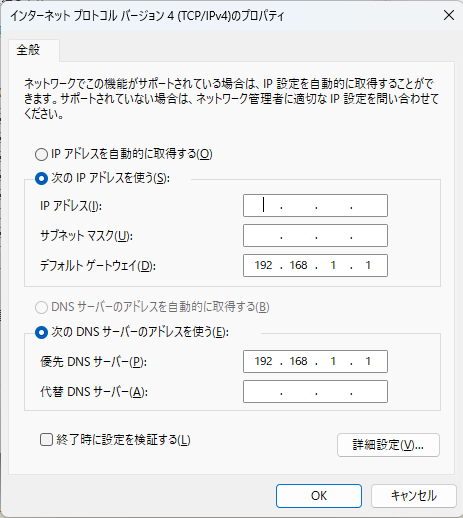Click the 168 octet in 優先 DNS サーバー
Viewport: 463px width, 518px height.
298,361
